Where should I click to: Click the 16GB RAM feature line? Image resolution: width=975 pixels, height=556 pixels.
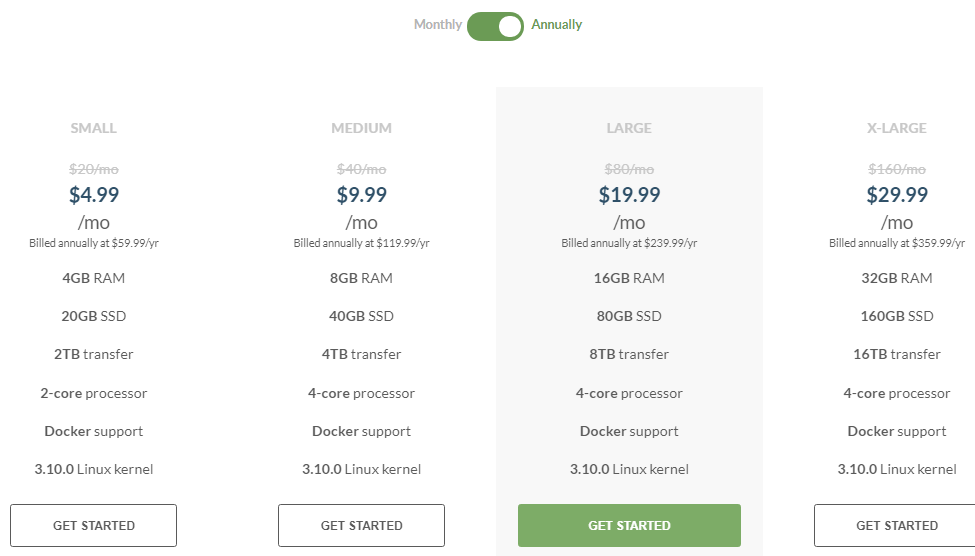[629, 278]
